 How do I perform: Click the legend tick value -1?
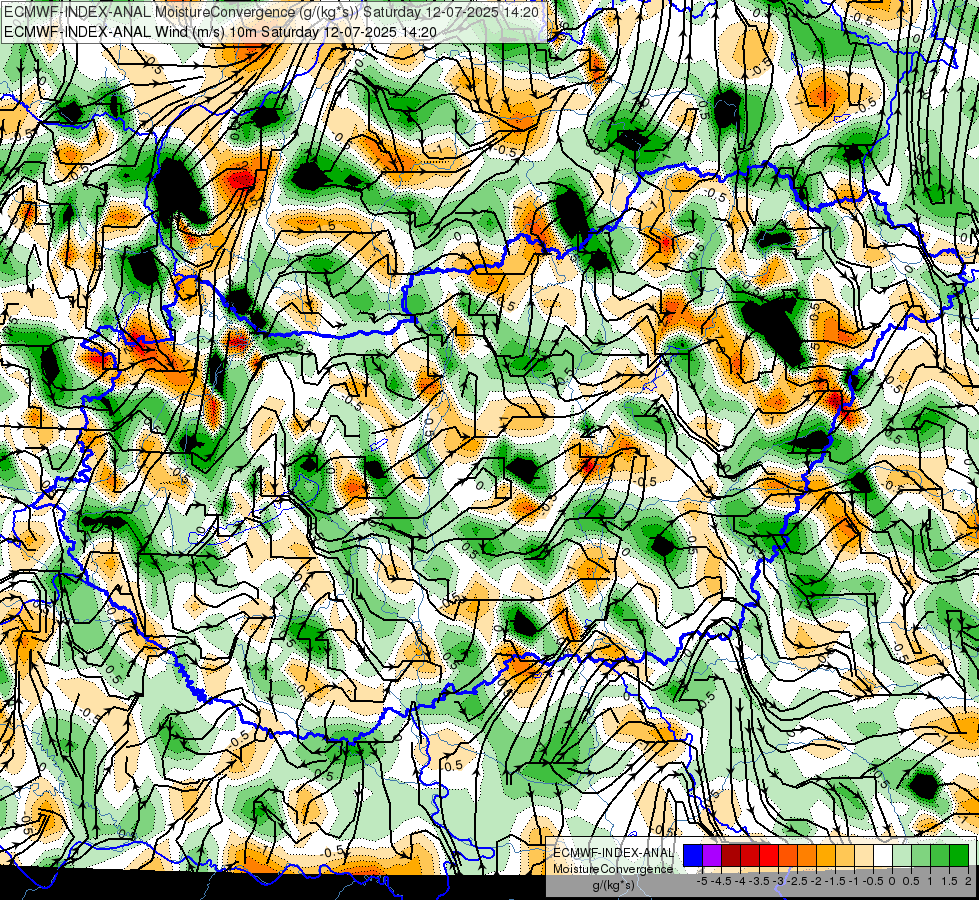[854, 881]
